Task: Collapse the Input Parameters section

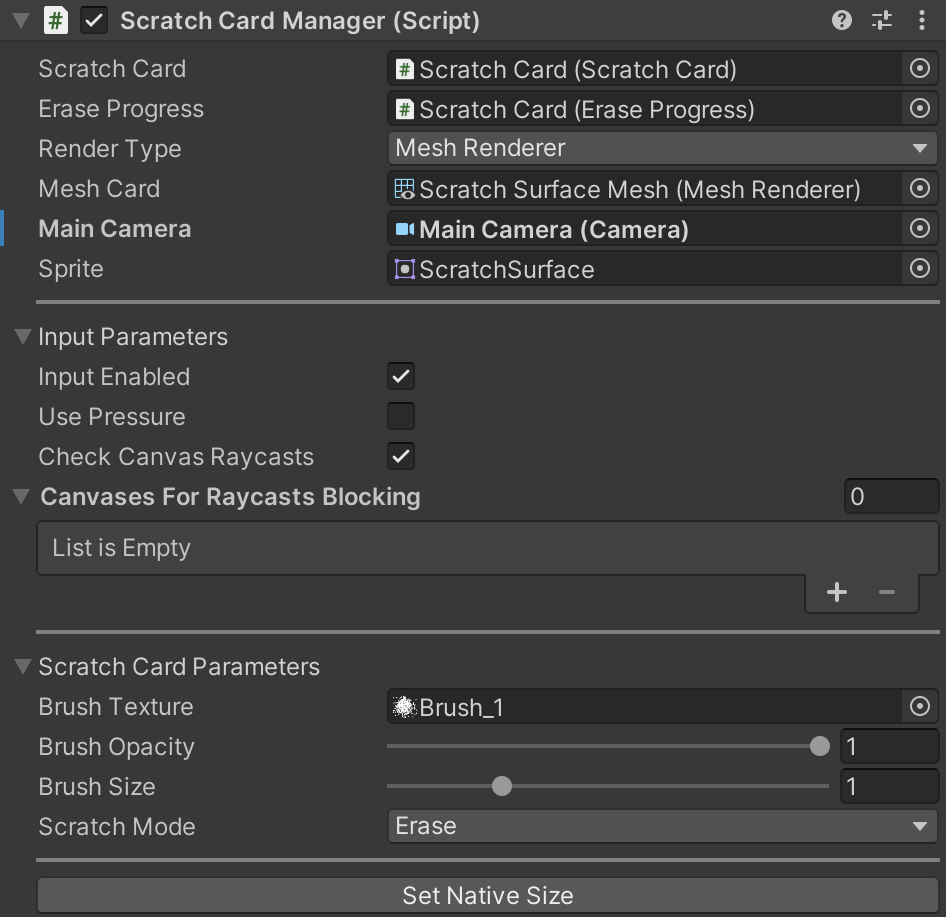Action: pos(21,336)
